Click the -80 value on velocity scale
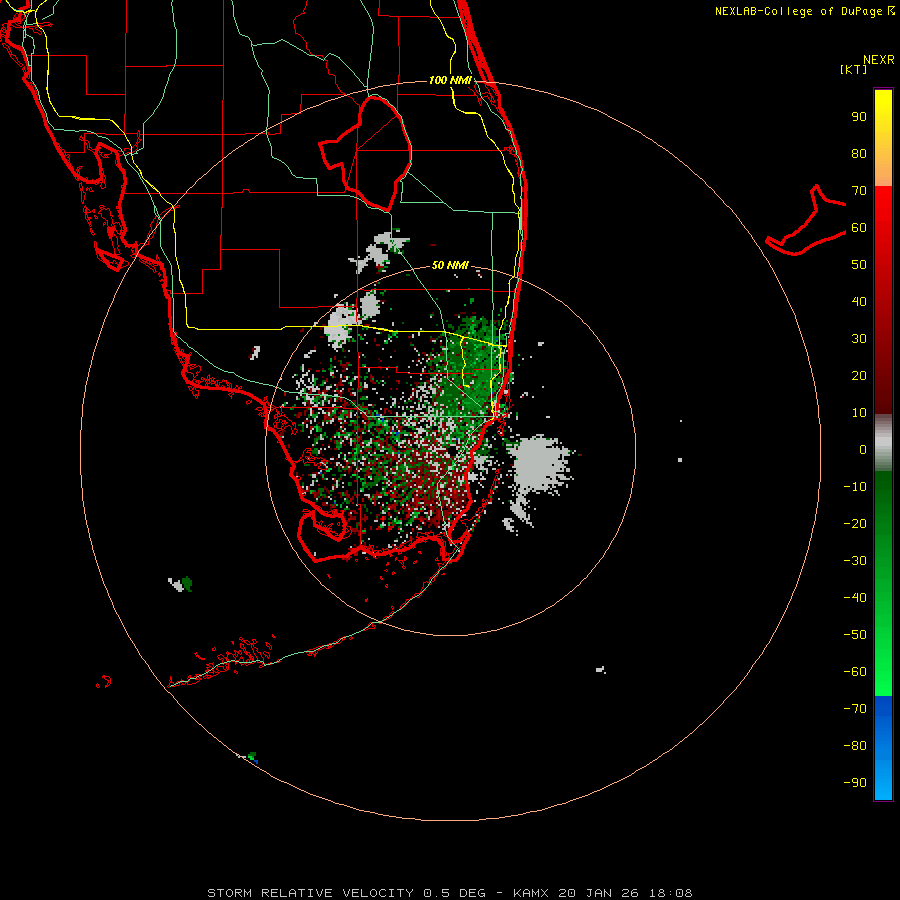This screenshot has width=900, height=900. [x=855, y=746]
